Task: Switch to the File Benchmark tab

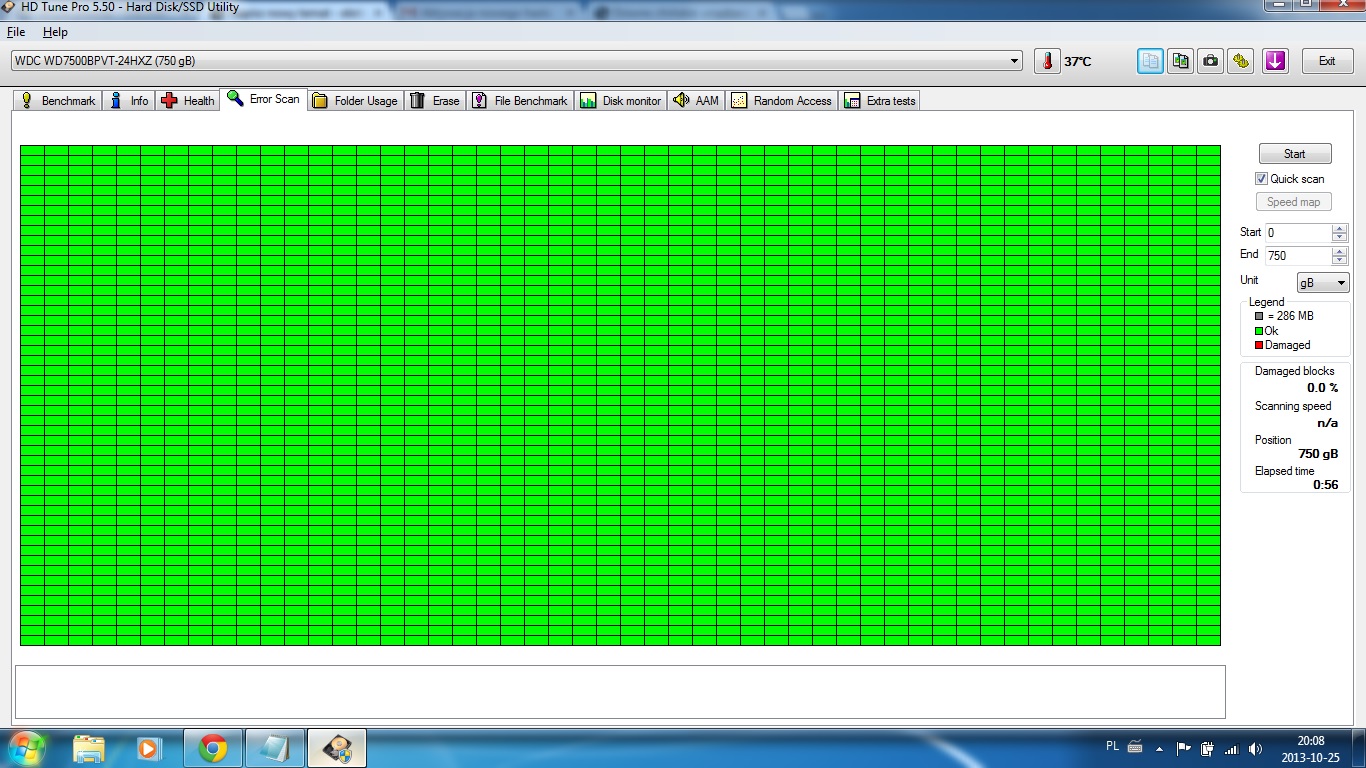Action: tap(520, 101)
